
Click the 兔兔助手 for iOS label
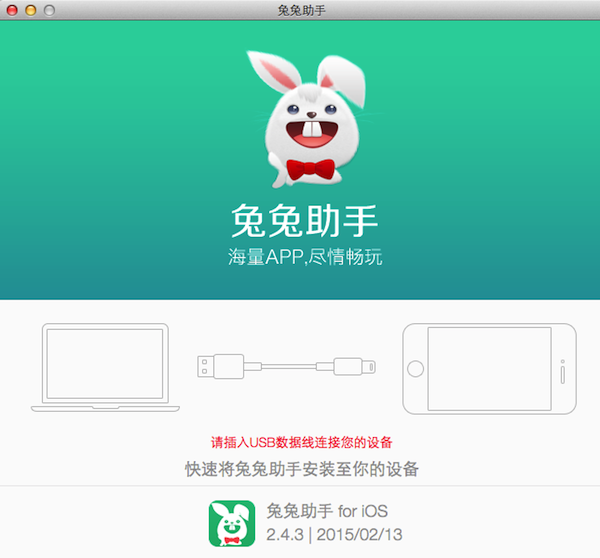point(327,511)
